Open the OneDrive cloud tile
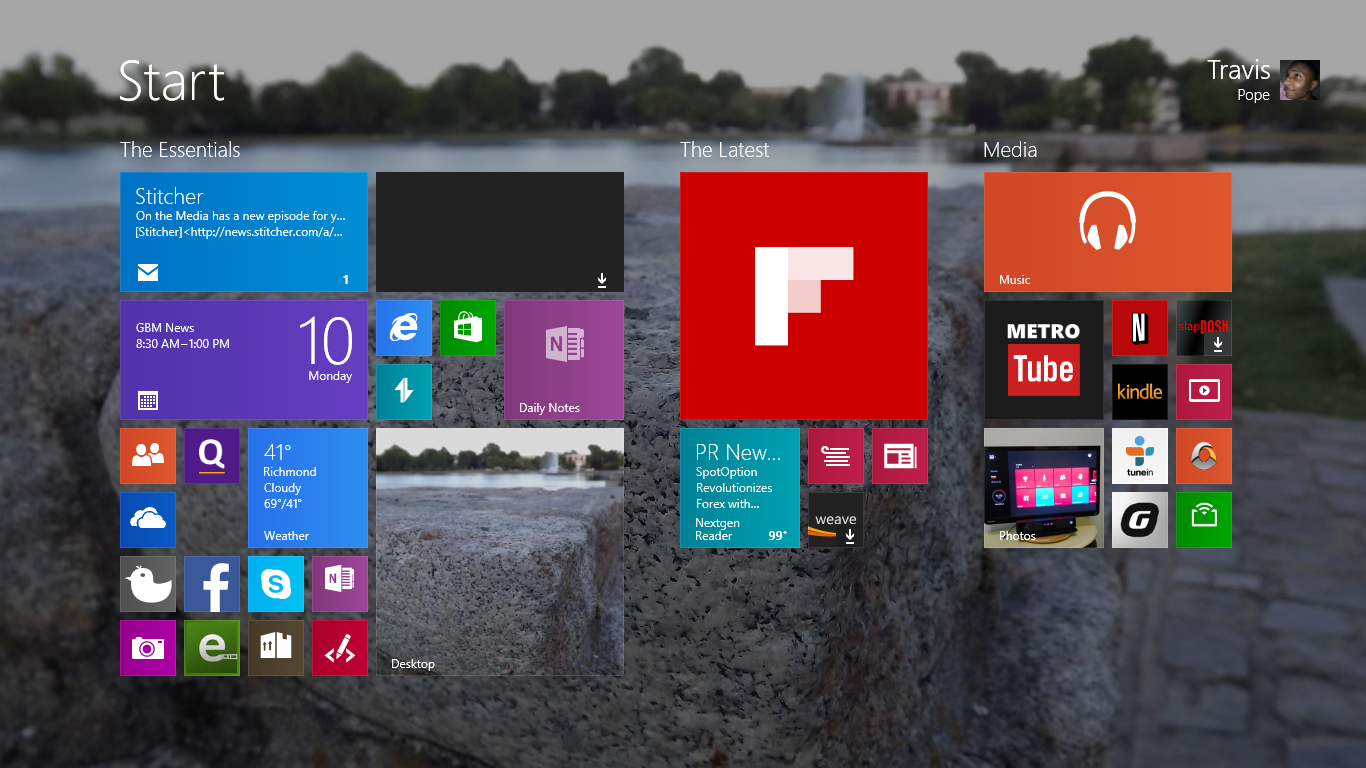The image size is (1366, 768). tap(148, 520)
